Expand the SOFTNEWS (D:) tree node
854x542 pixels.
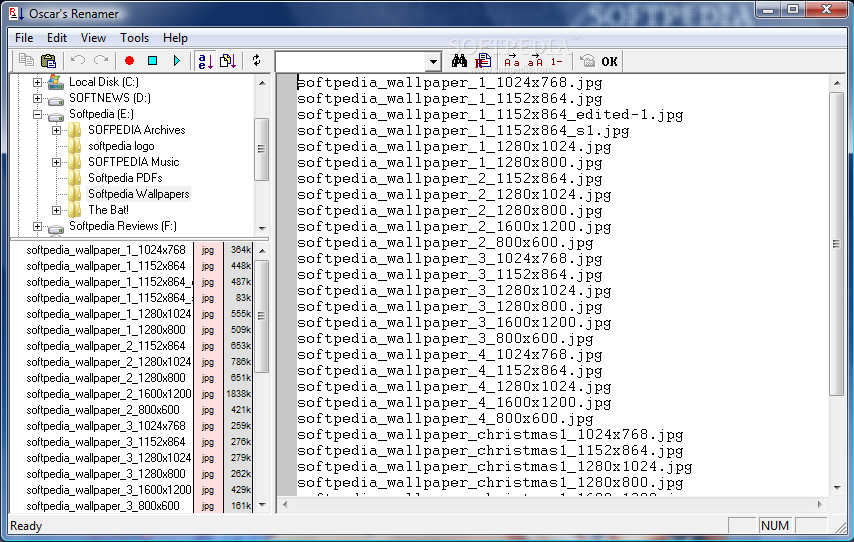(37, 99)
